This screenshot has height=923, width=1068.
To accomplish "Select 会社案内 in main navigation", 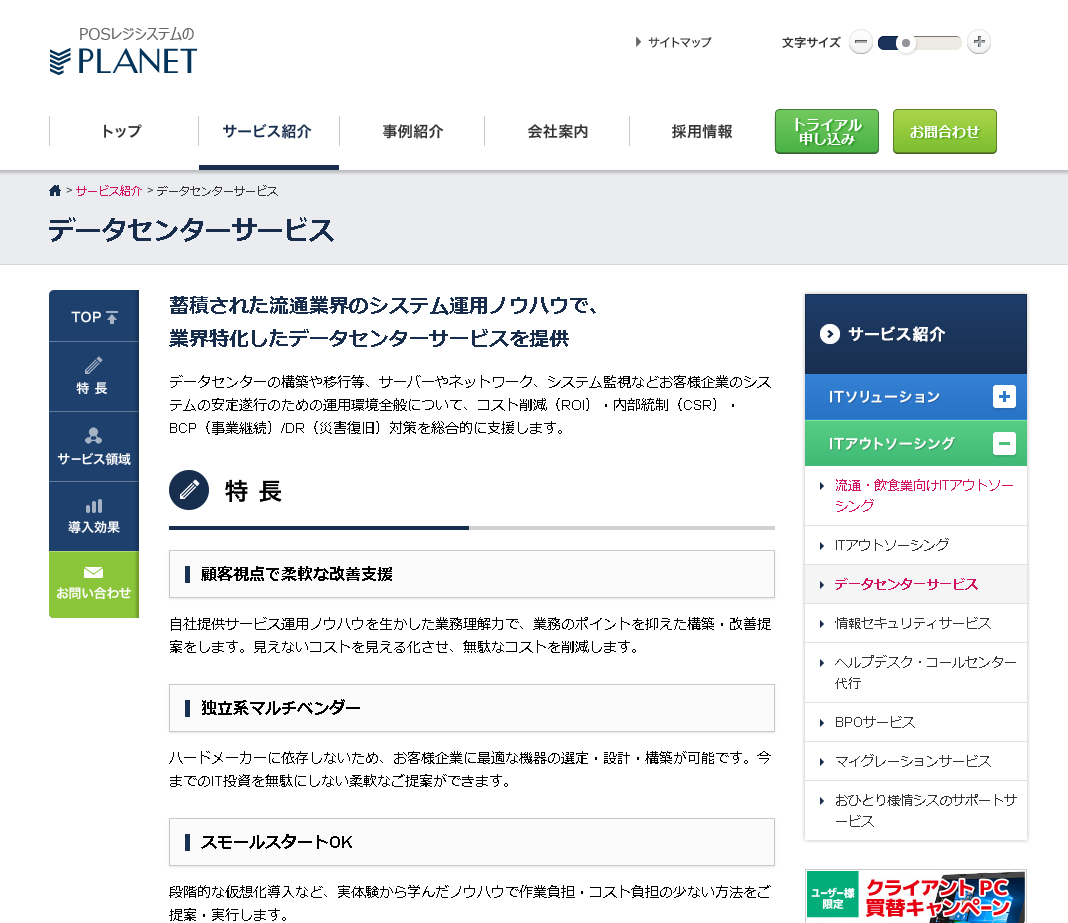I will tap(557, 131).
